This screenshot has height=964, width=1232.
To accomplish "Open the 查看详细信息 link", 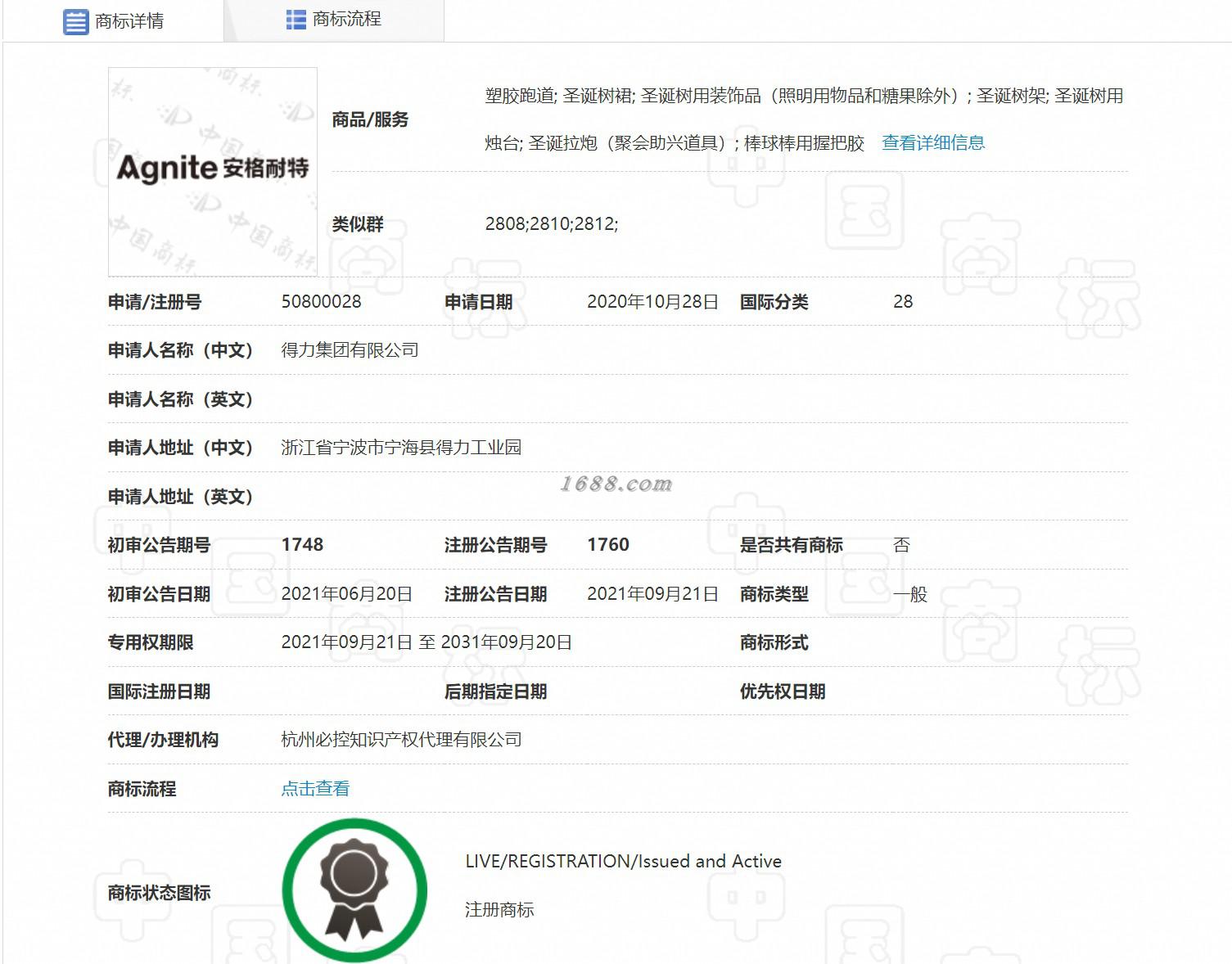I will (x=933, y=143).
